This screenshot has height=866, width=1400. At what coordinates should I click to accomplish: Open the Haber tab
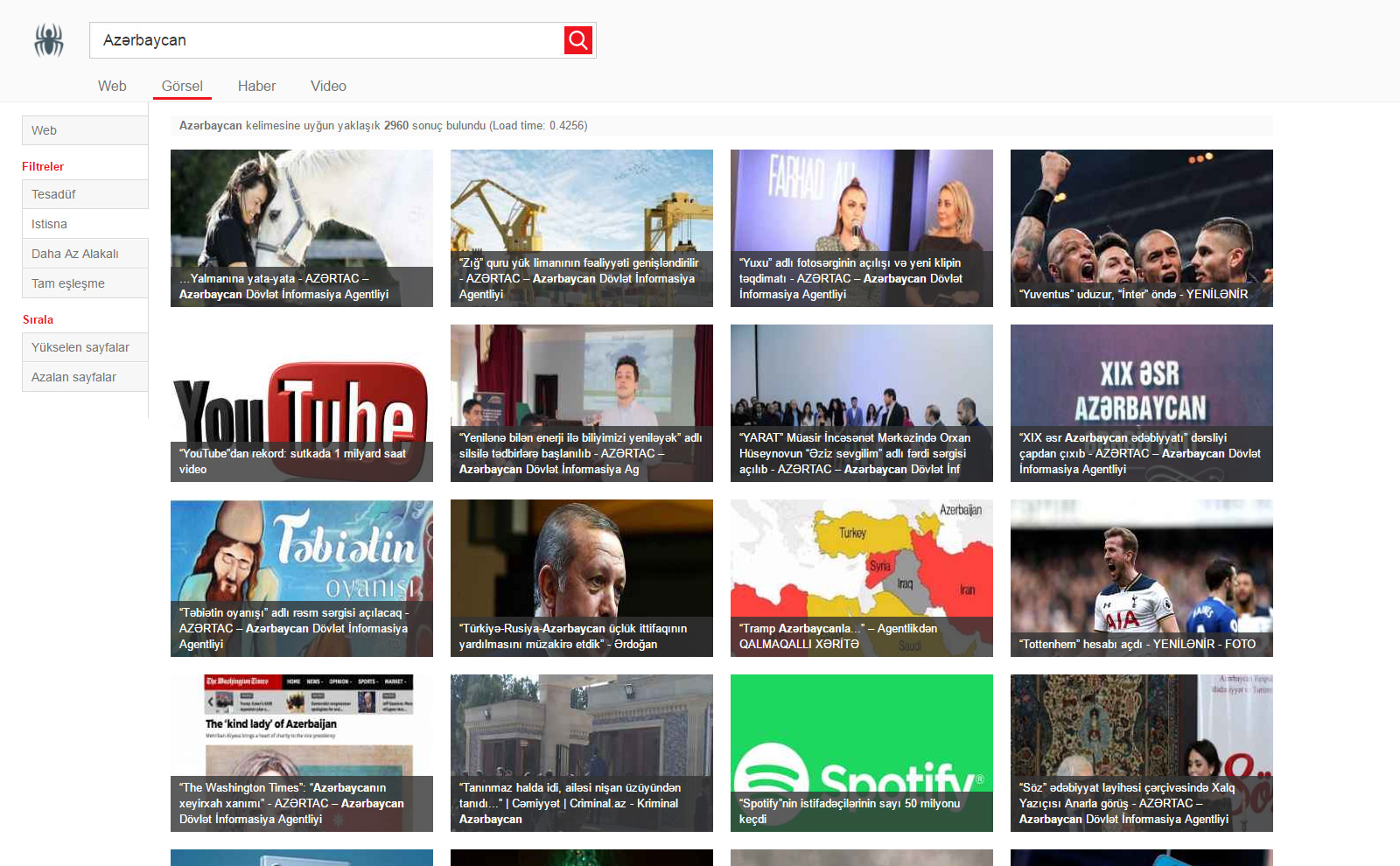[256, 86]
